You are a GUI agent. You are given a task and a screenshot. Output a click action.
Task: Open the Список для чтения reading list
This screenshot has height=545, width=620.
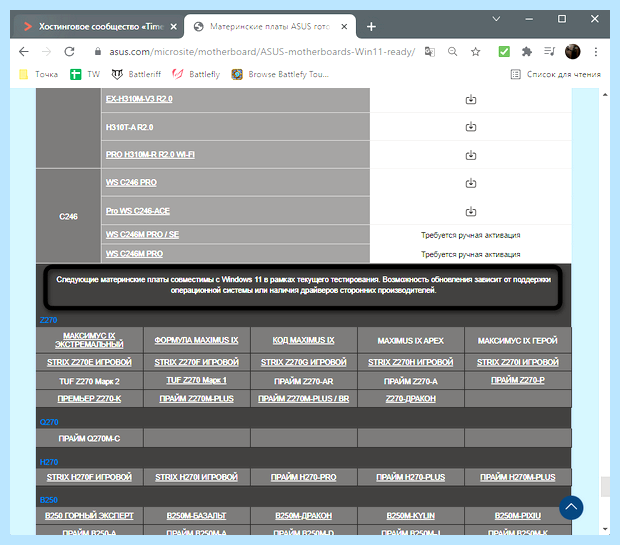[556, 74]
